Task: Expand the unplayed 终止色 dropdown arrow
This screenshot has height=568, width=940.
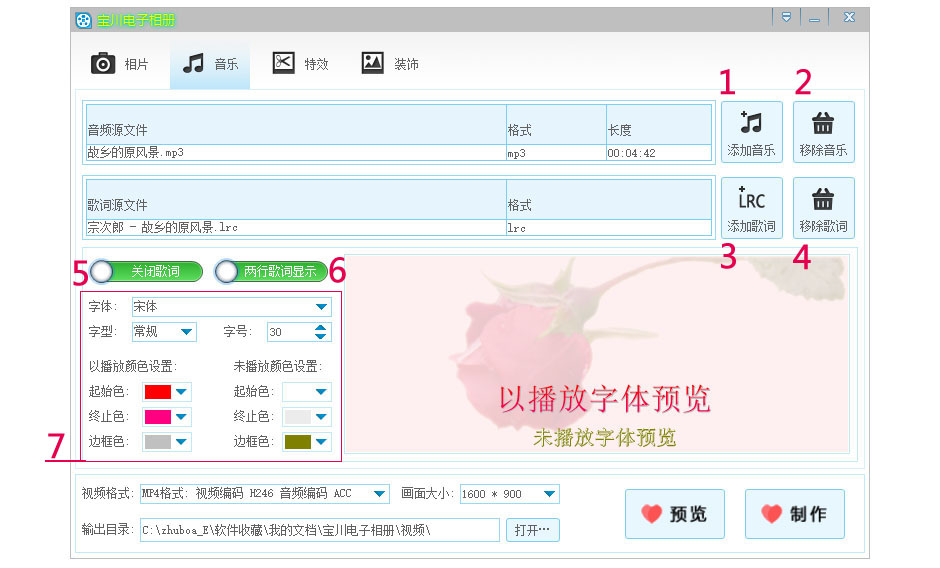Action: (321, 417)
